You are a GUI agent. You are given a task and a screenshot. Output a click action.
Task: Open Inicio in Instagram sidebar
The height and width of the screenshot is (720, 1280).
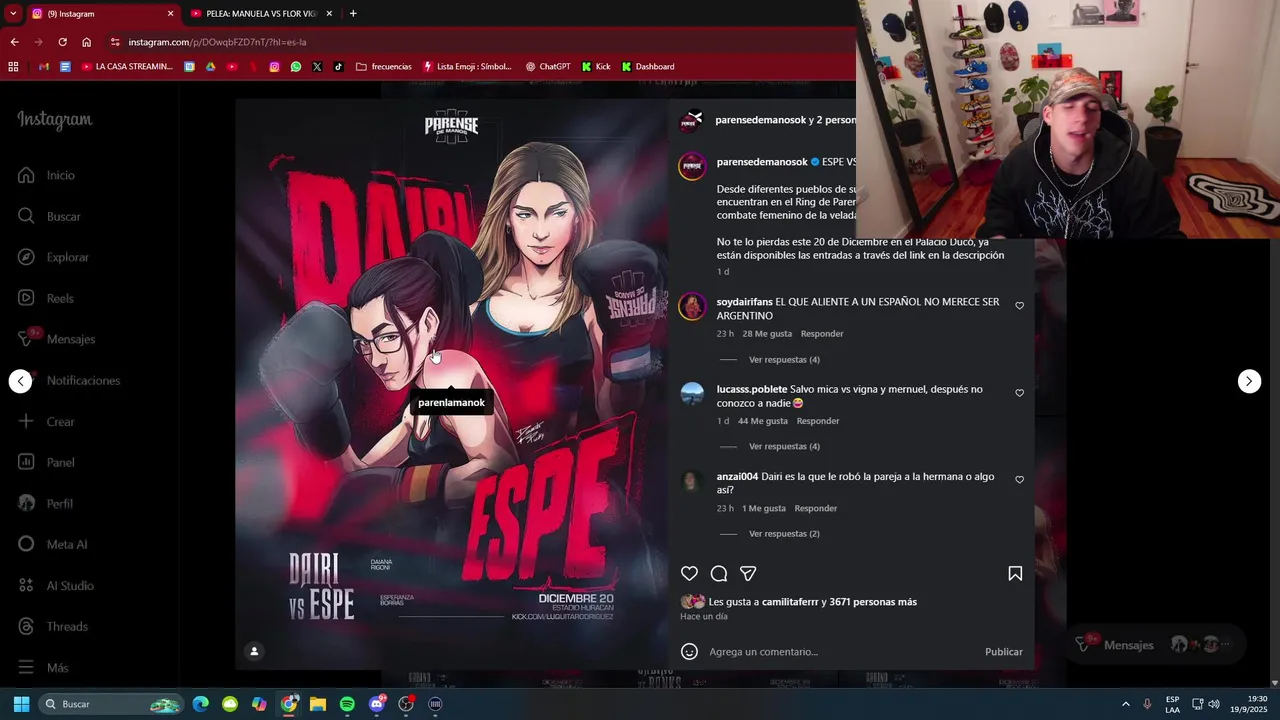pos(47,175)
